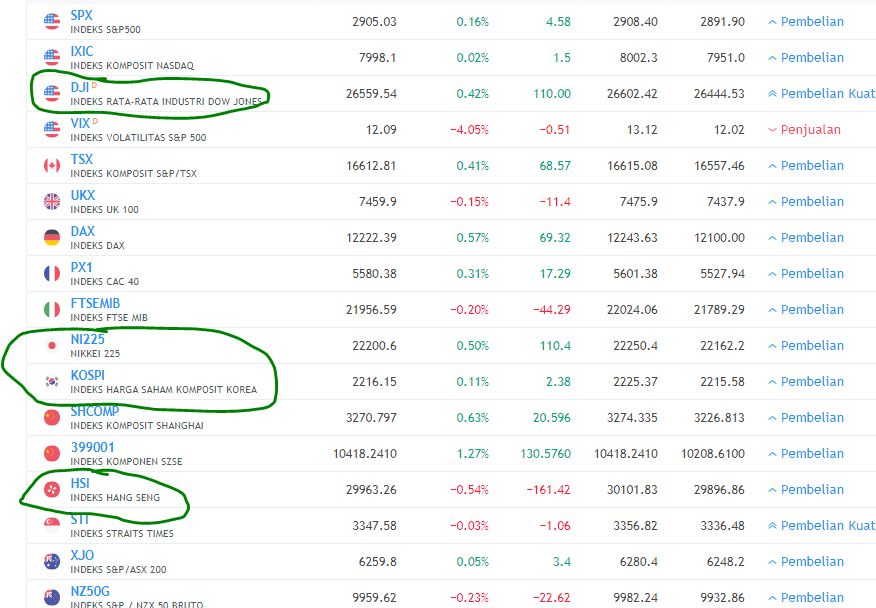Click the INDEKS KOMPOSIT SHANGHAI description

137,426
